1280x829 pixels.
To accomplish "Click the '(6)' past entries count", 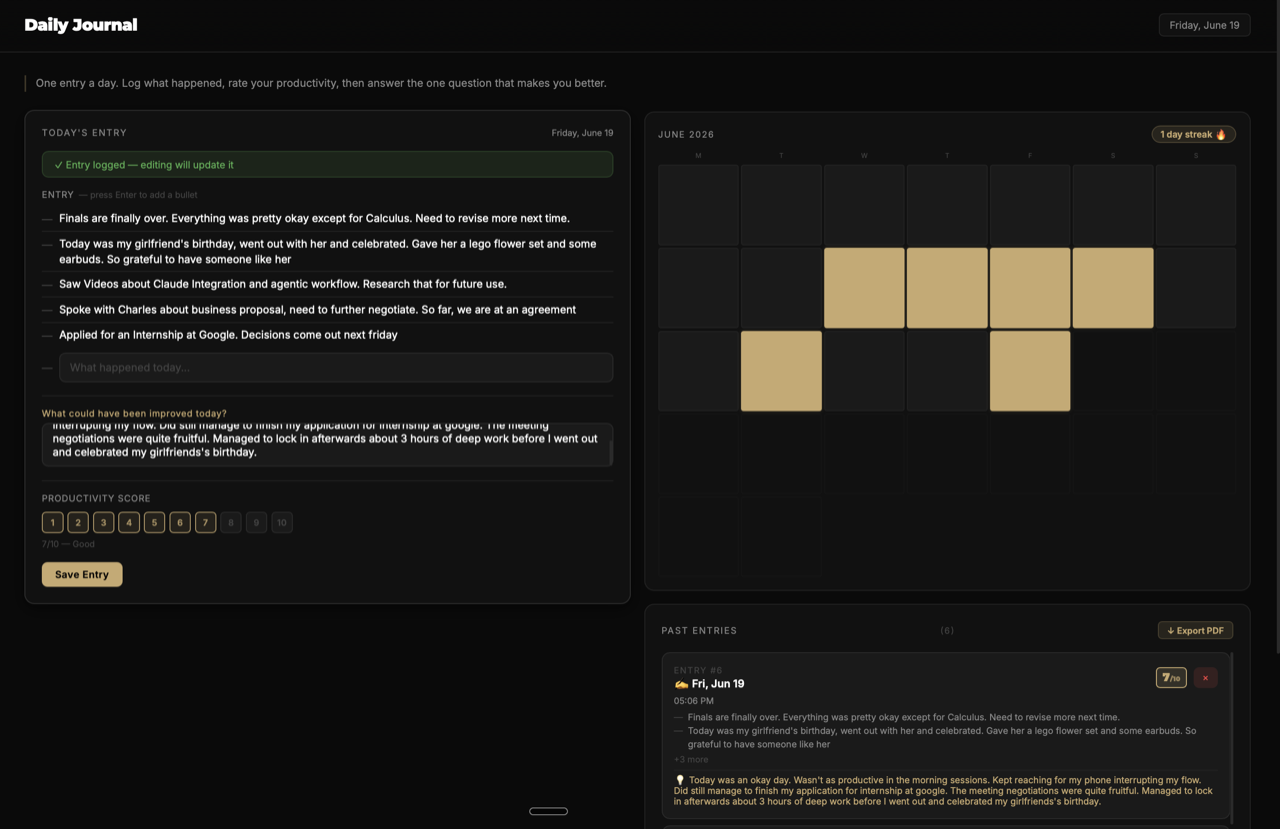I will pos(947,630).
